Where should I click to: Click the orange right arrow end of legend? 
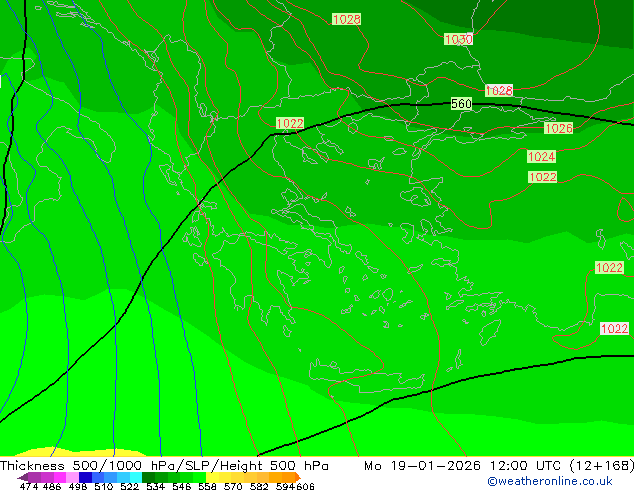pyautogui.click(x=298, y=477)
